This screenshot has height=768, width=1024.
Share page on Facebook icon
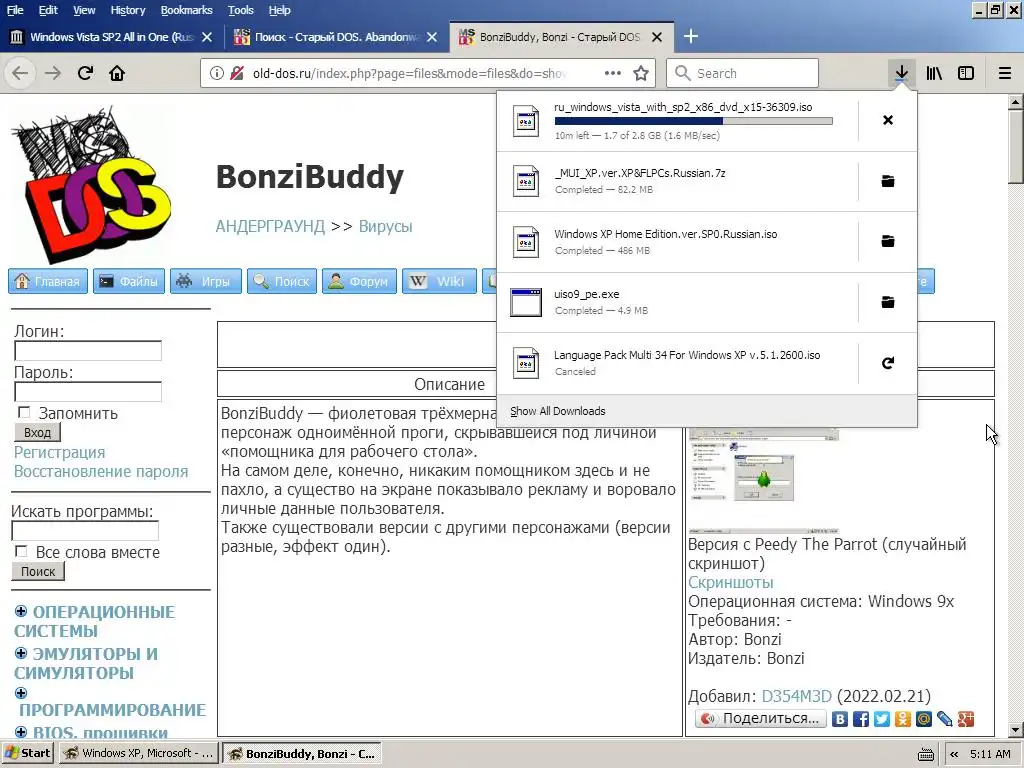coord(861,719)
